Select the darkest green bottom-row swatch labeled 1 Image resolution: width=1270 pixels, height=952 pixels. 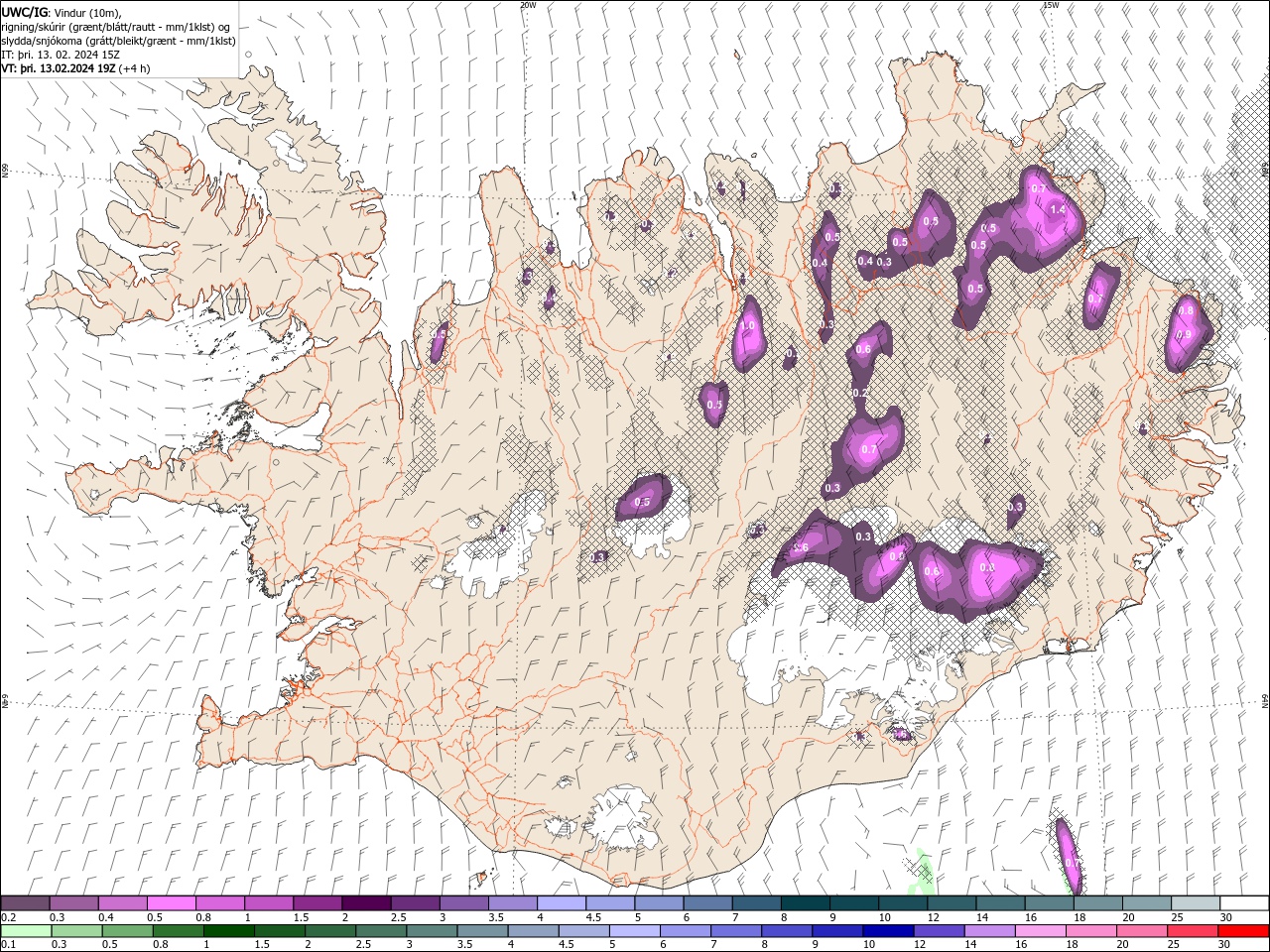tap(230, 931)
